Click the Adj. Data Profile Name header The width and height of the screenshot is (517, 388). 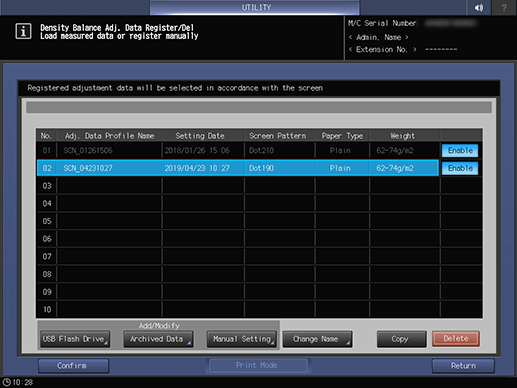pyautogui.click(x=109, y=136)
